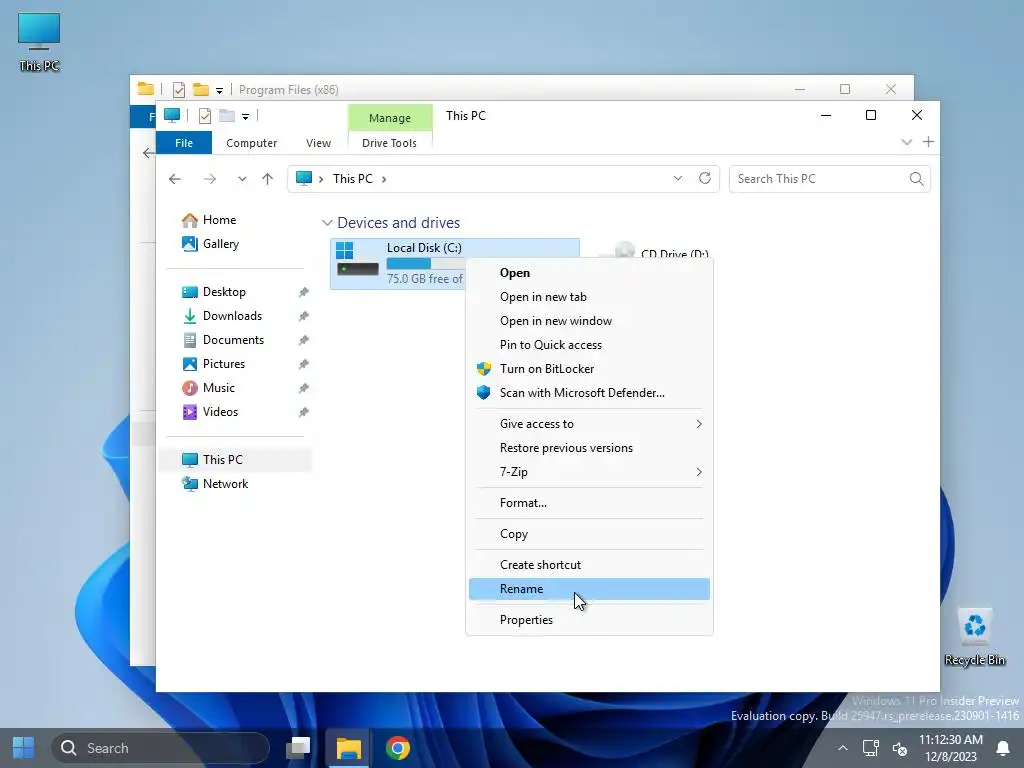Open the File ribbon tab

184,143
